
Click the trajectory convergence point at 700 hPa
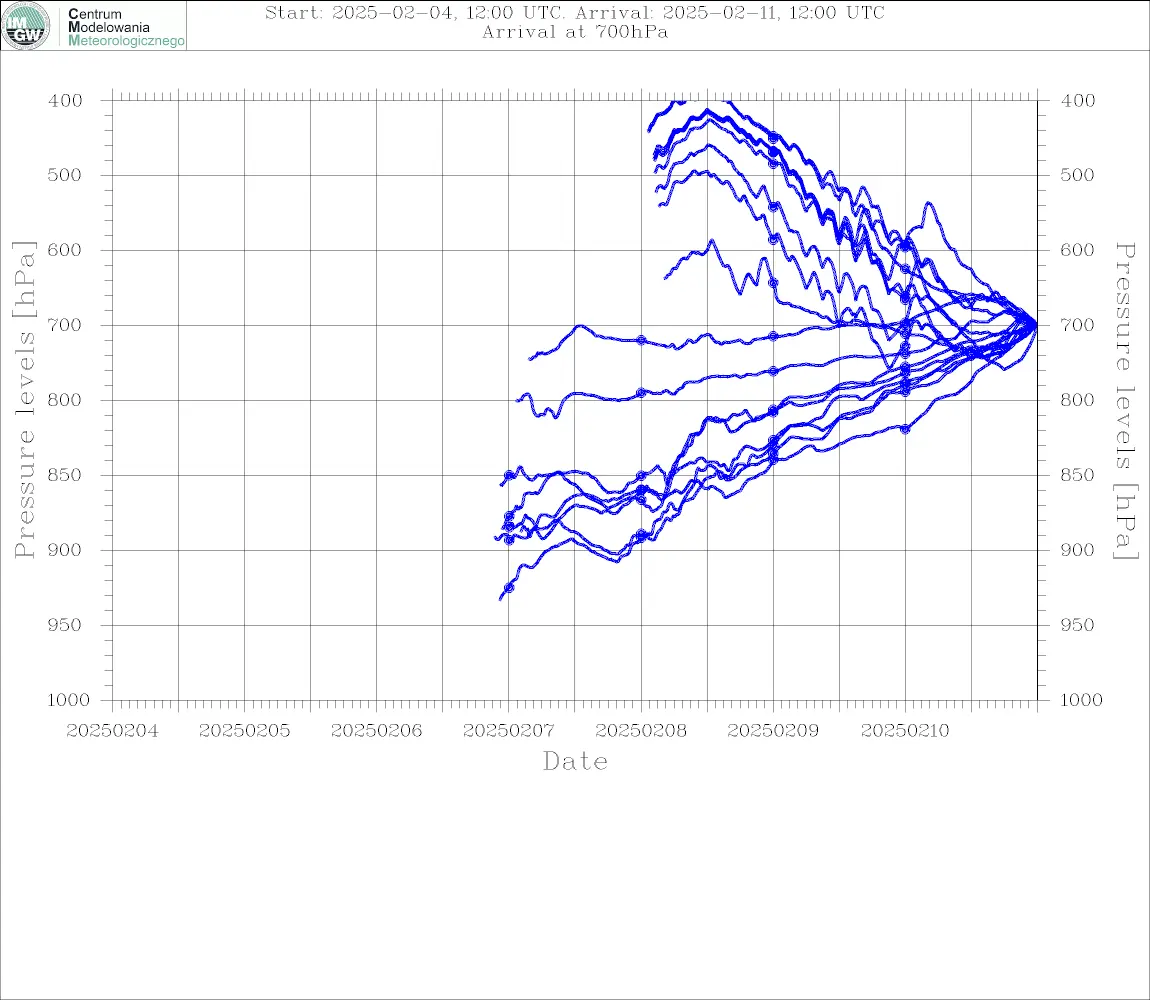[1035, 324]
